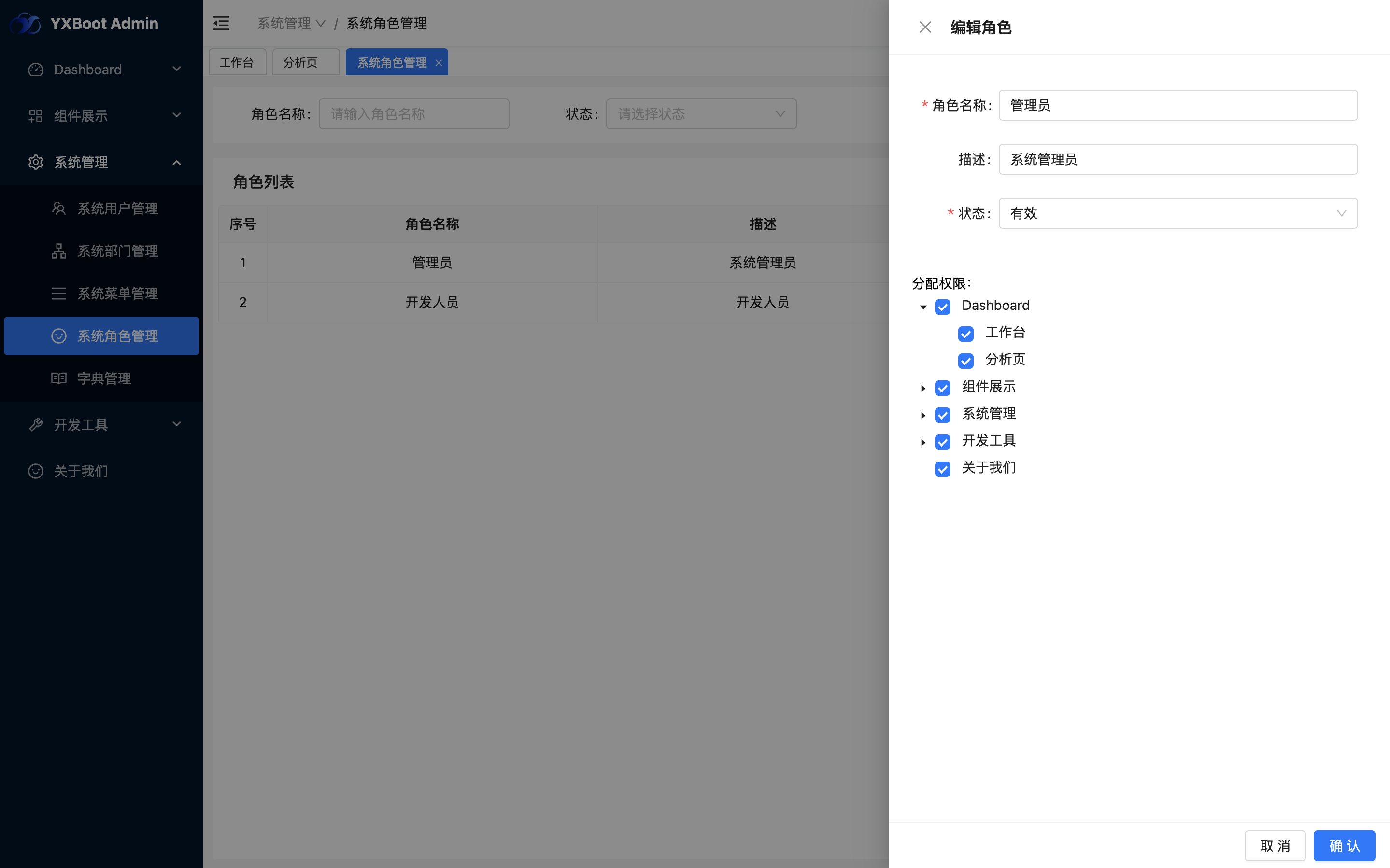Collapse the sidebar with the hamburger icon

[221, 23]
